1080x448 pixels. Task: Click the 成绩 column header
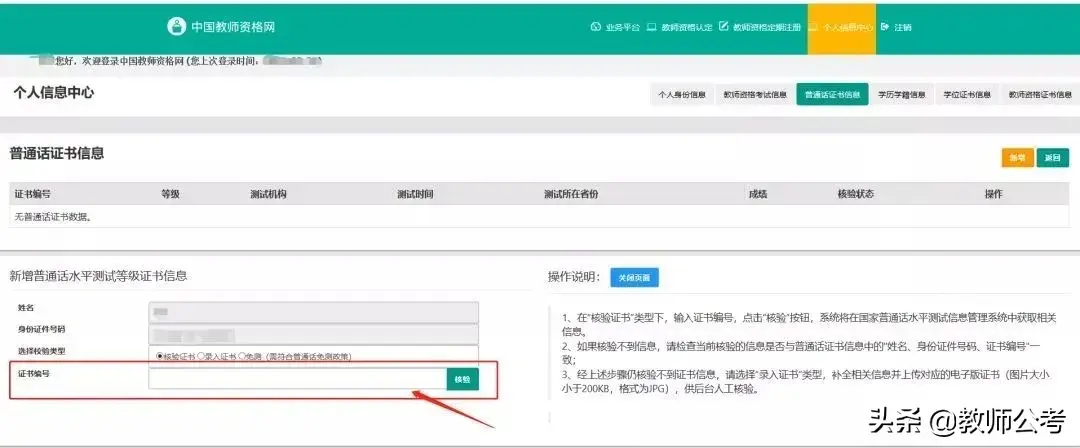(x=758, y=194)
